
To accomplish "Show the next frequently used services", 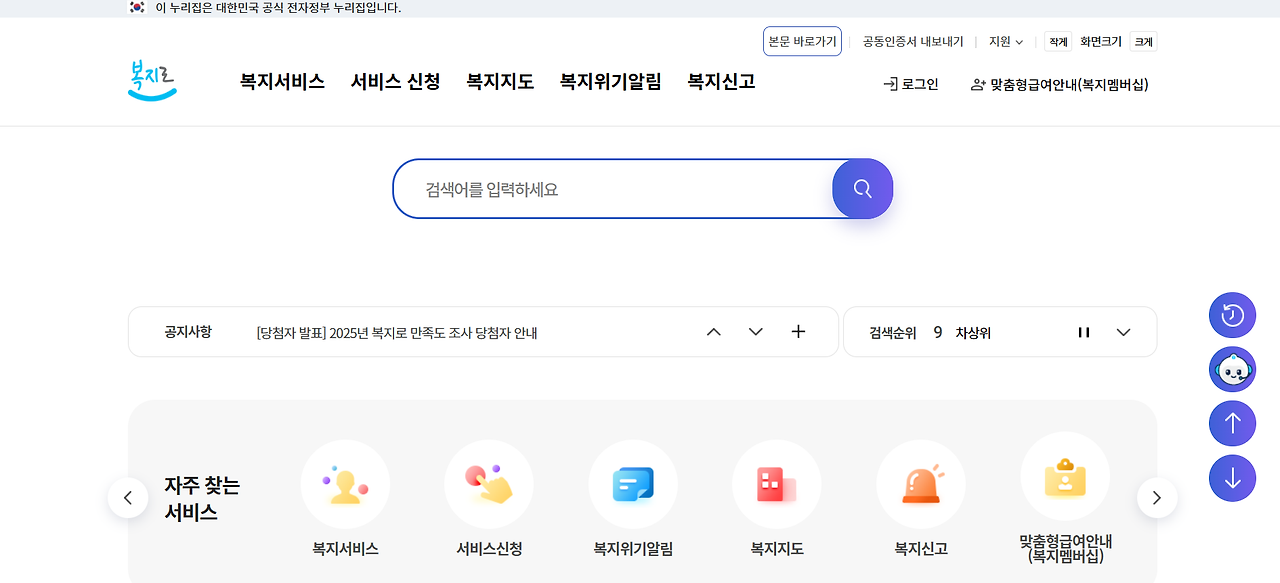I will (1157, 497).
